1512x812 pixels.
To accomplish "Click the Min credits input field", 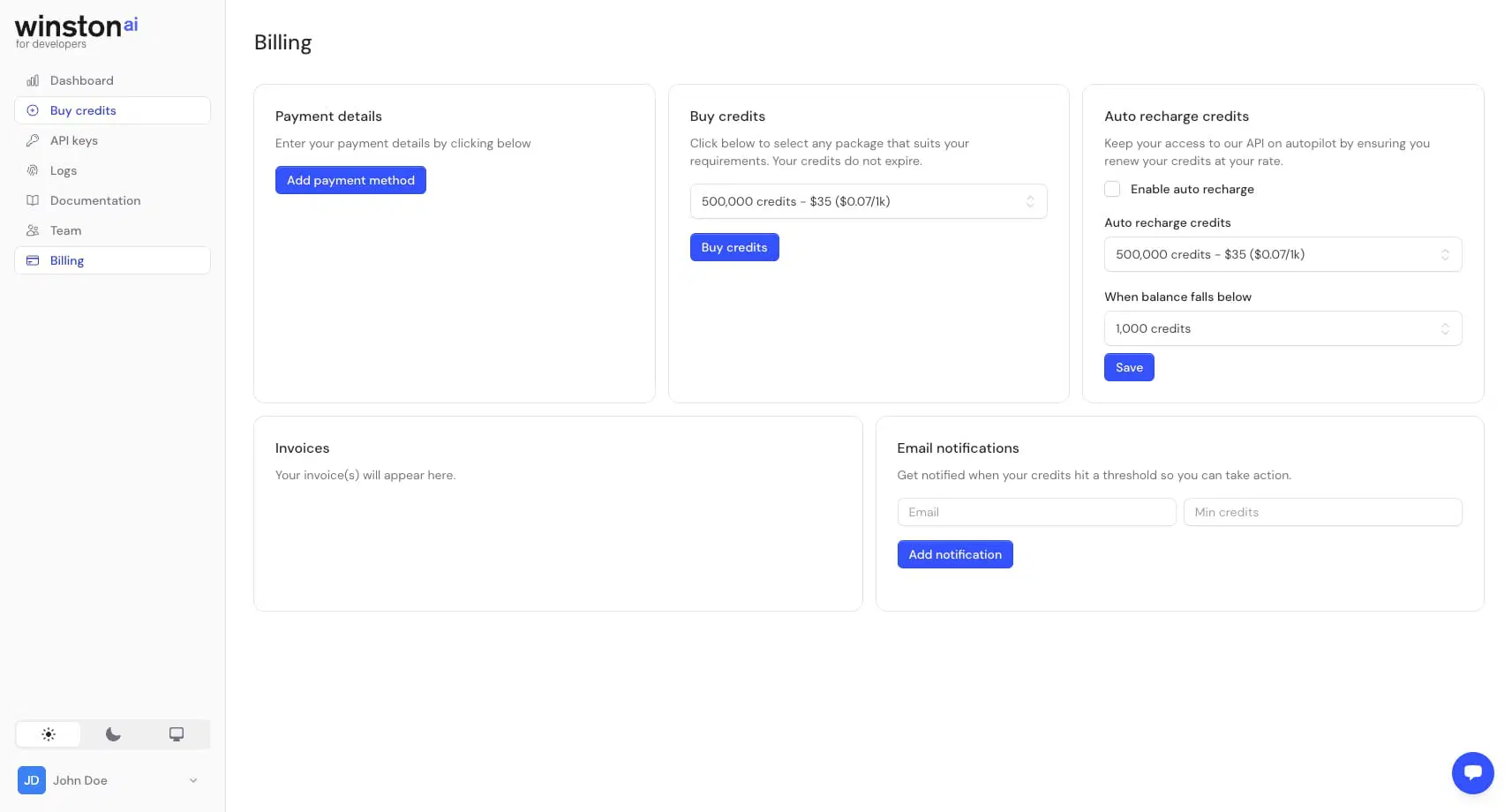I will (1322, 512).
